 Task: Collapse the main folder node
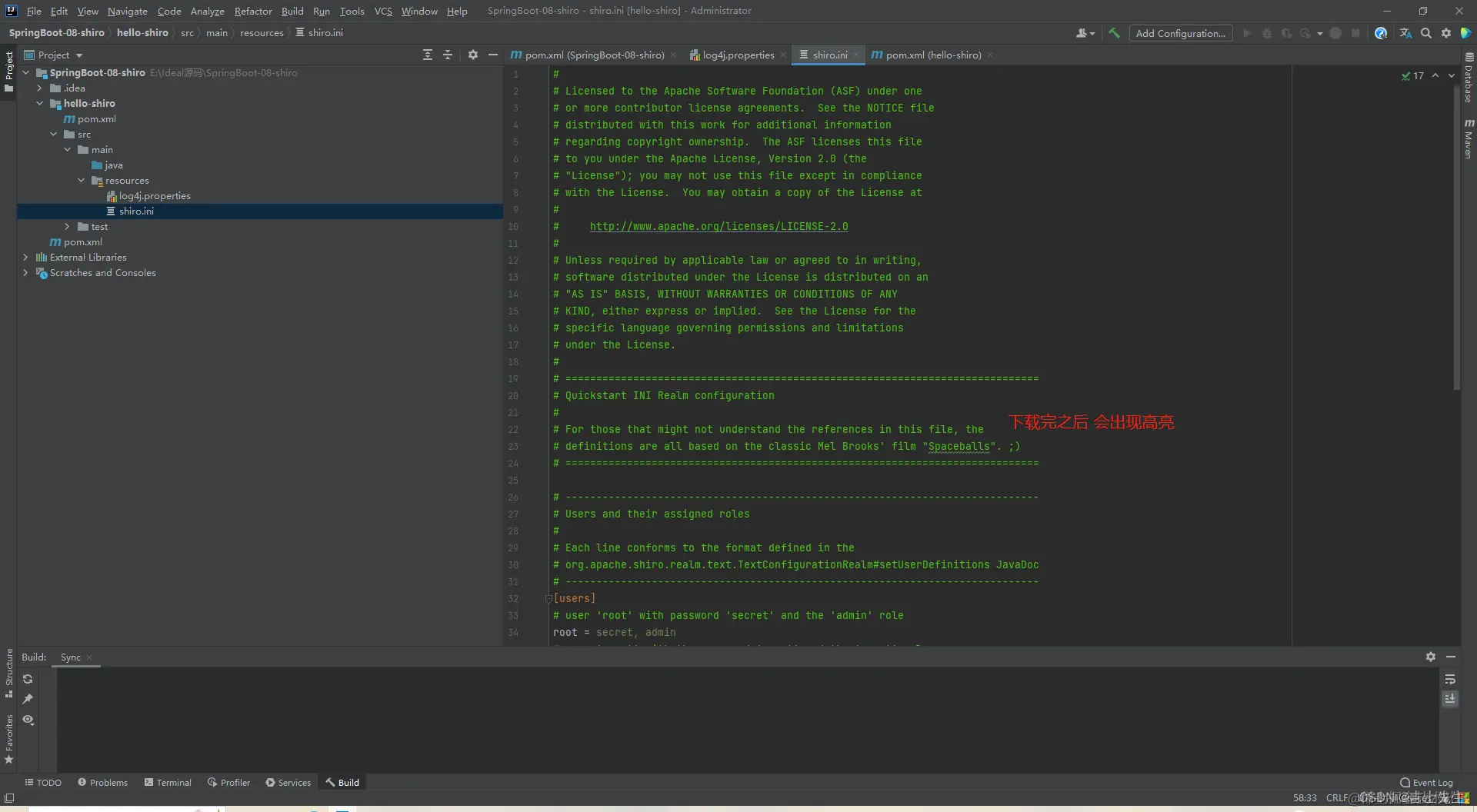(x=68, y=149)
